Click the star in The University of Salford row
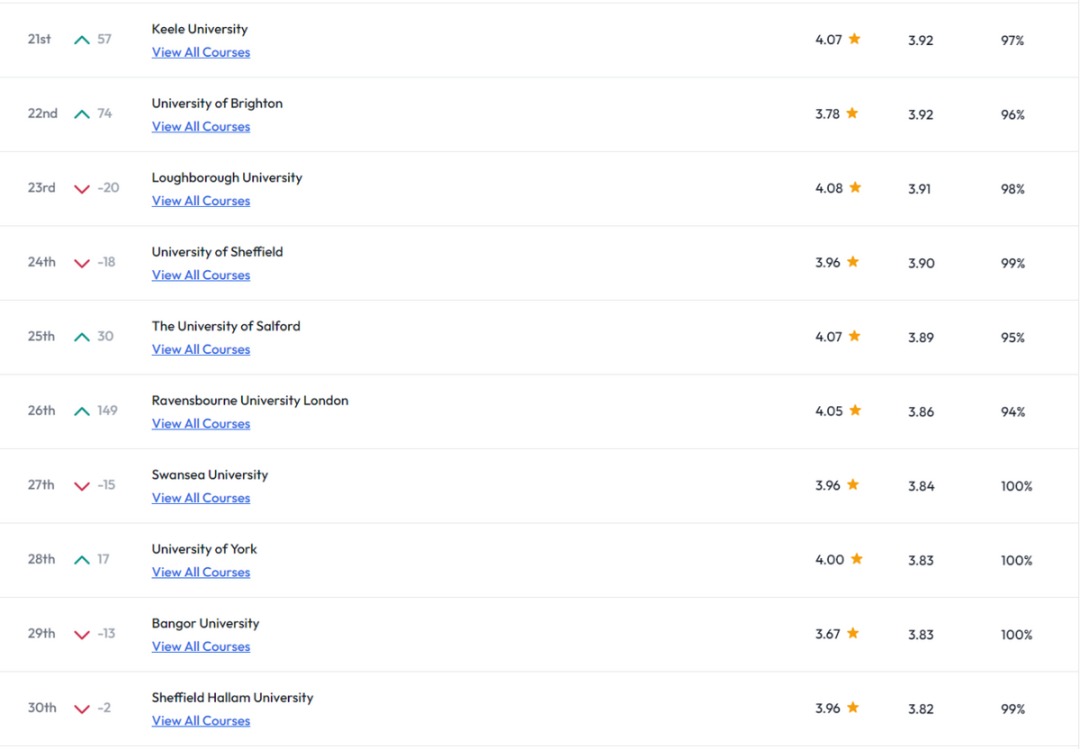 tap(855, 336)
